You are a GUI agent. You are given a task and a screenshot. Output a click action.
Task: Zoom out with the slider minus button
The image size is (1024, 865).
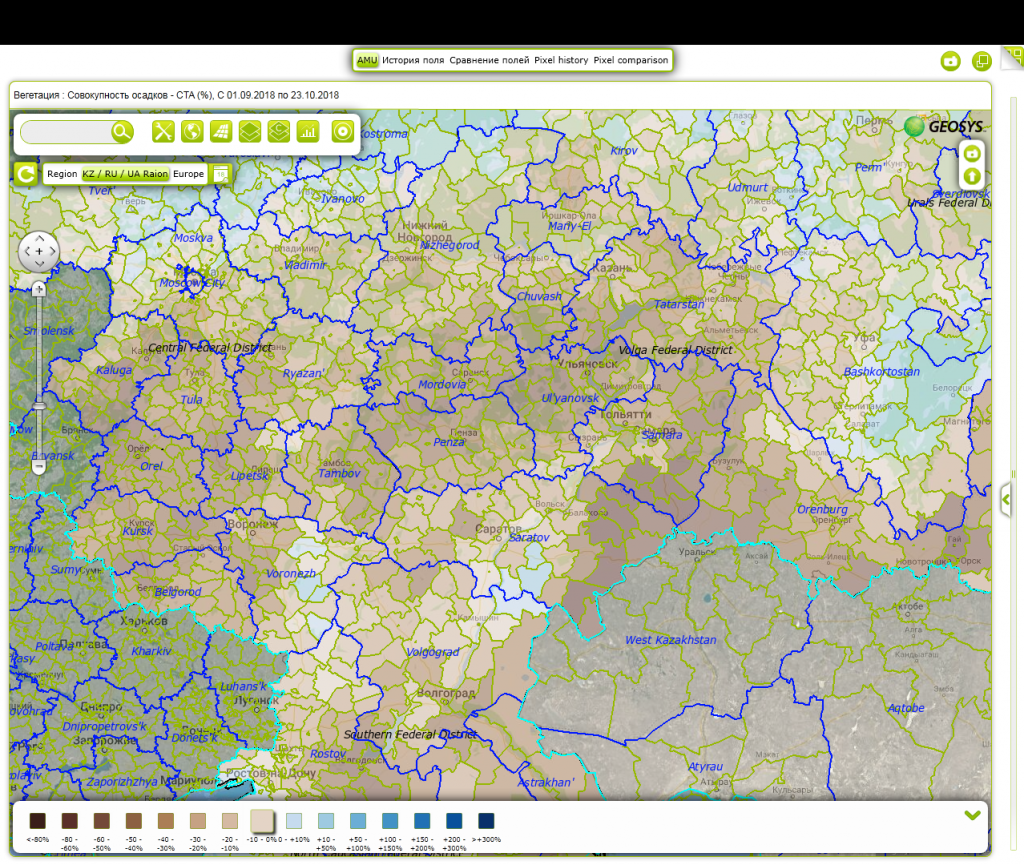39,467
